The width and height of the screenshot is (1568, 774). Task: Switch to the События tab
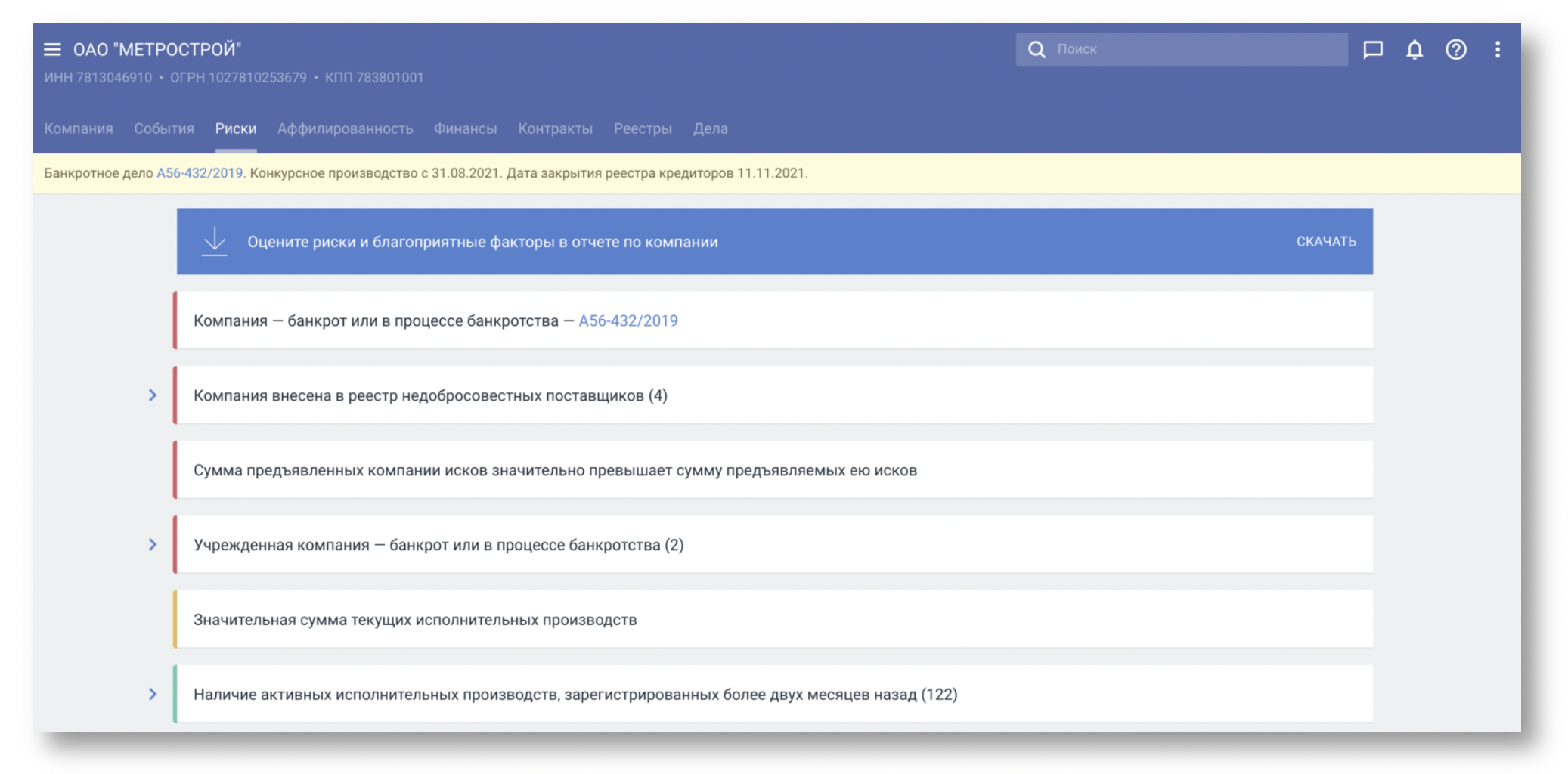point(164,128)
